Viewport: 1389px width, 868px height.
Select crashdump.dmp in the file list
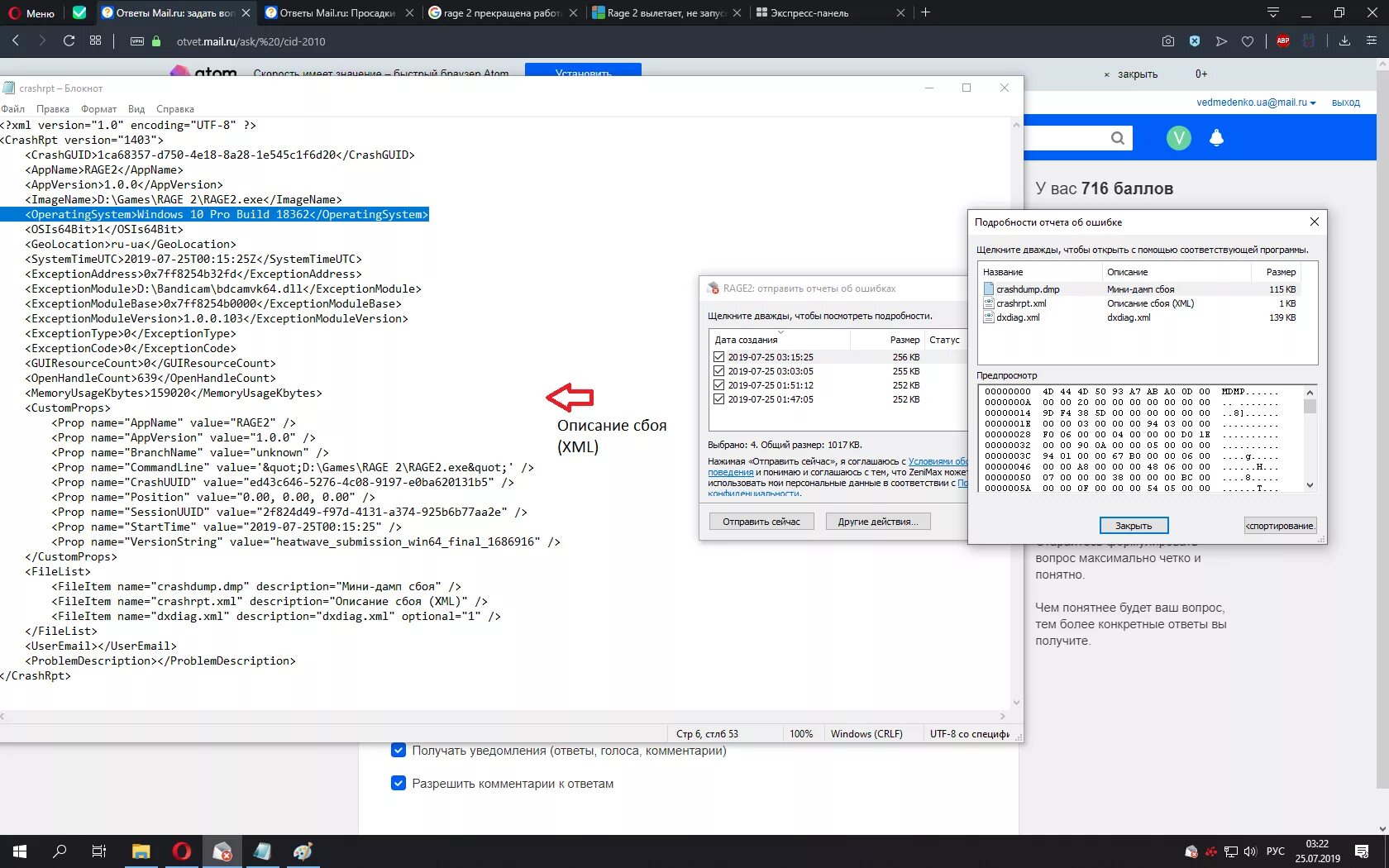click(x=1139, y=289)
